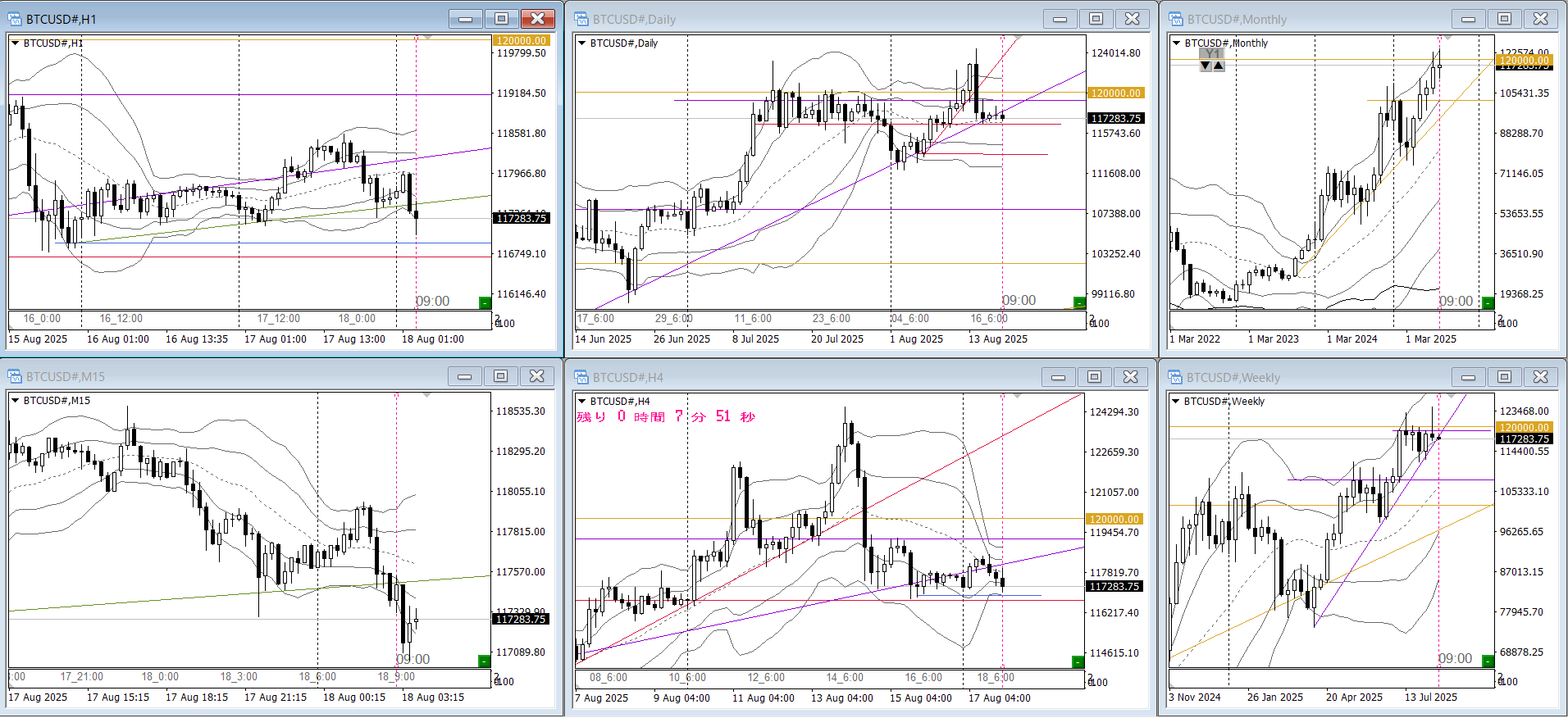
Task: Select the 120000.00 price label on H4 chart
Action: click(x=1114, y=519)
